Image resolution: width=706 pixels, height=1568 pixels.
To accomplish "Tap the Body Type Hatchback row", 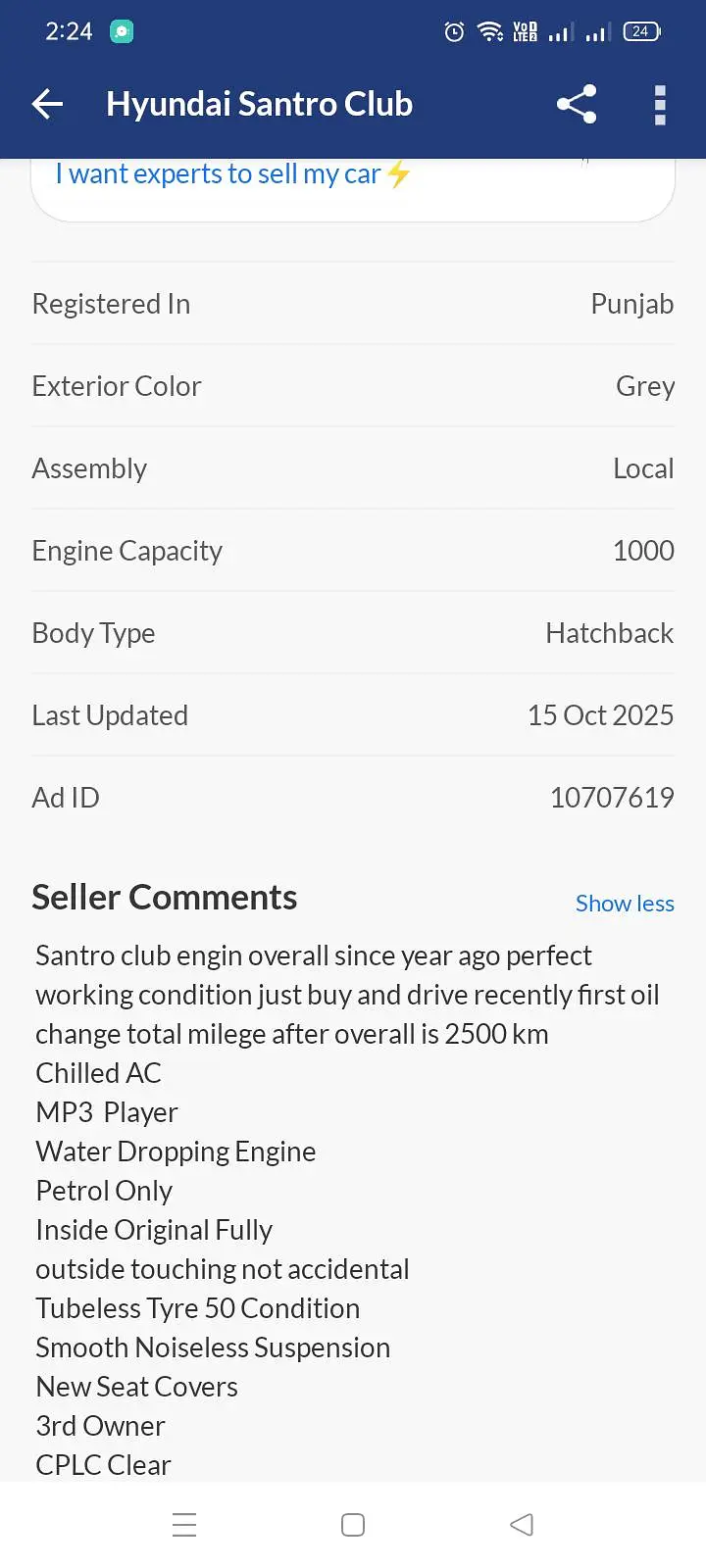I will click(353, 633).
